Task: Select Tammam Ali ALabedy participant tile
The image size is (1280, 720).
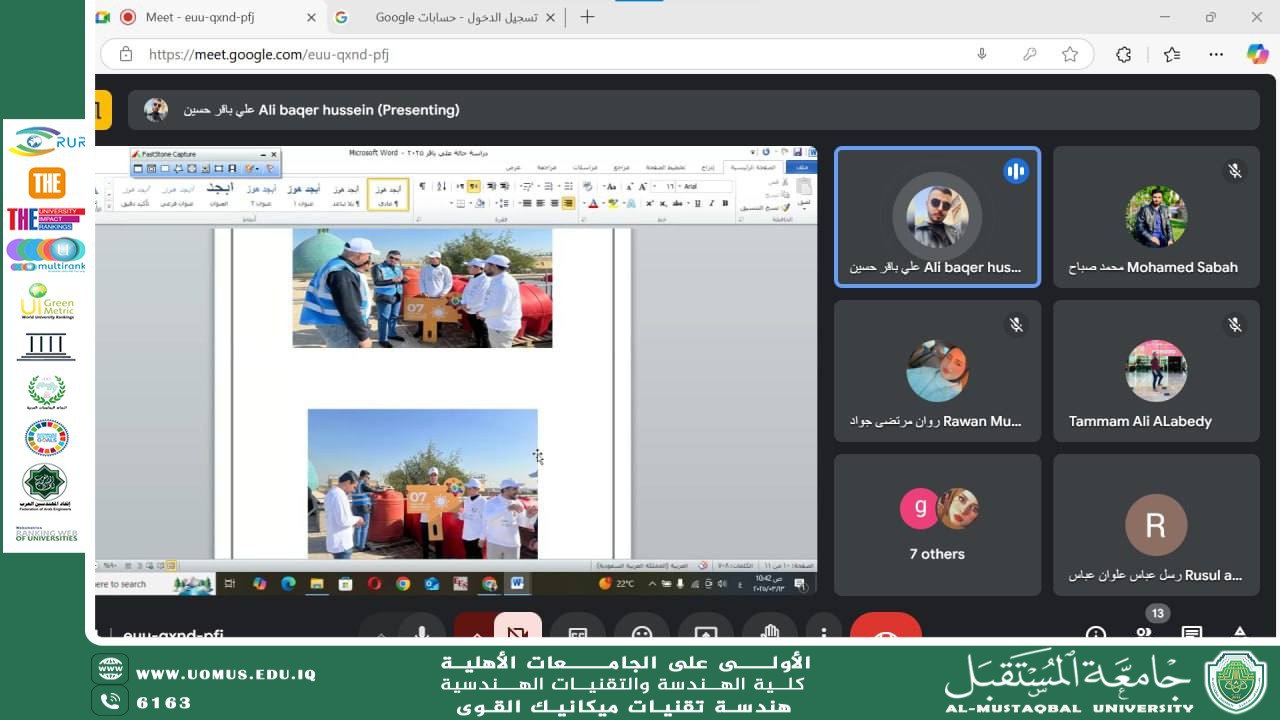Action: pyautogui.click(x=1156, y=371)
